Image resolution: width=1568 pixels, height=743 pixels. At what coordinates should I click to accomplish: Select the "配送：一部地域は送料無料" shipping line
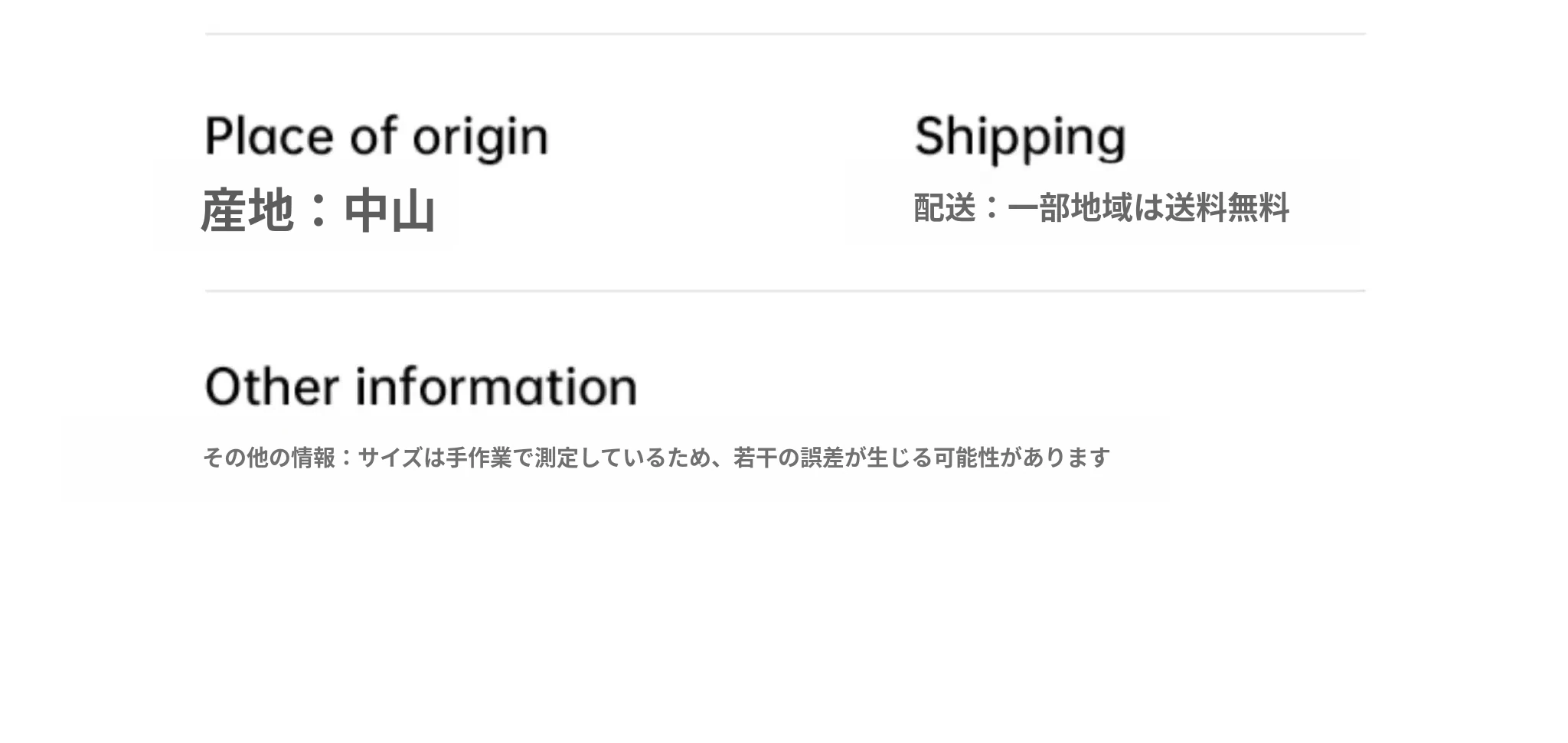pyautogui.click(x=1101, y=208)
